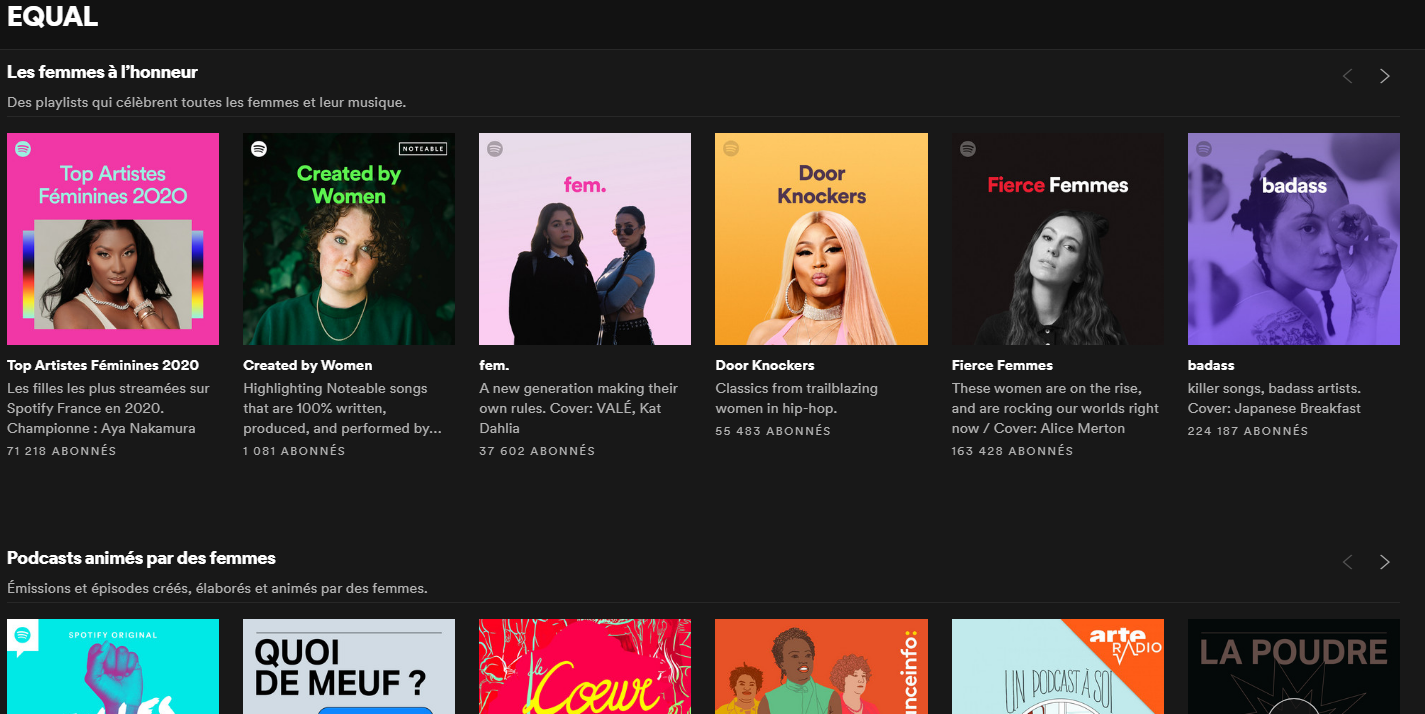Screen dimensions: 1425x714
Task: Open La Poudre podcast cover
Action: pos(1294,666)
